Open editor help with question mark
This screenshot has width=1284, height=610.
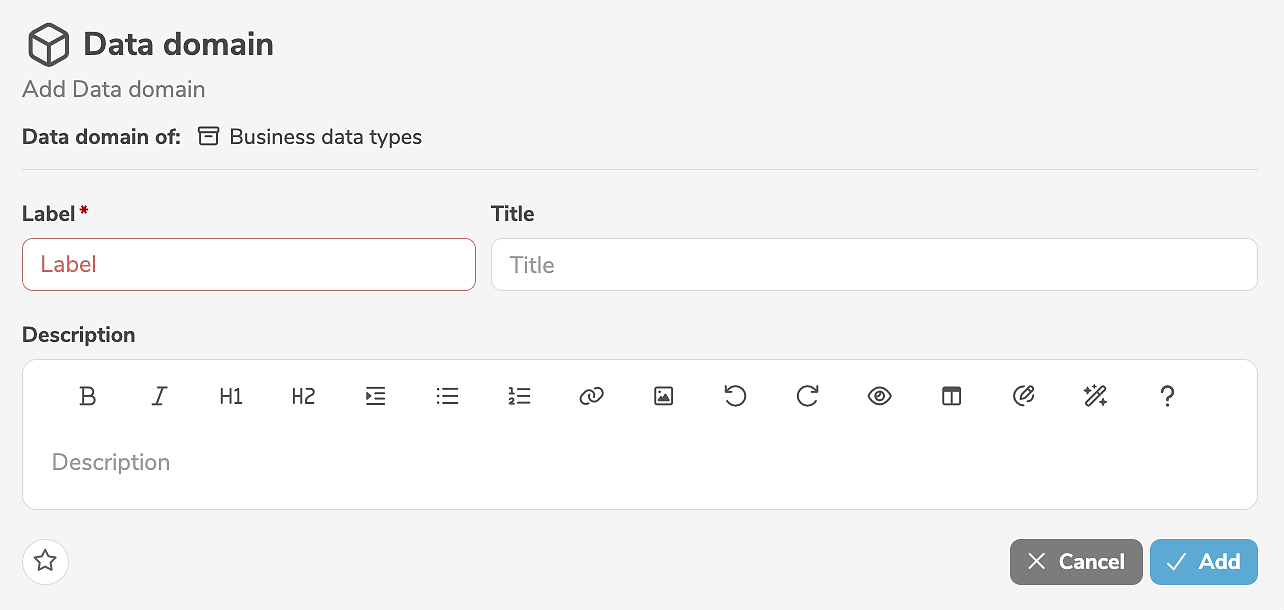click(x=1167, y=397)
